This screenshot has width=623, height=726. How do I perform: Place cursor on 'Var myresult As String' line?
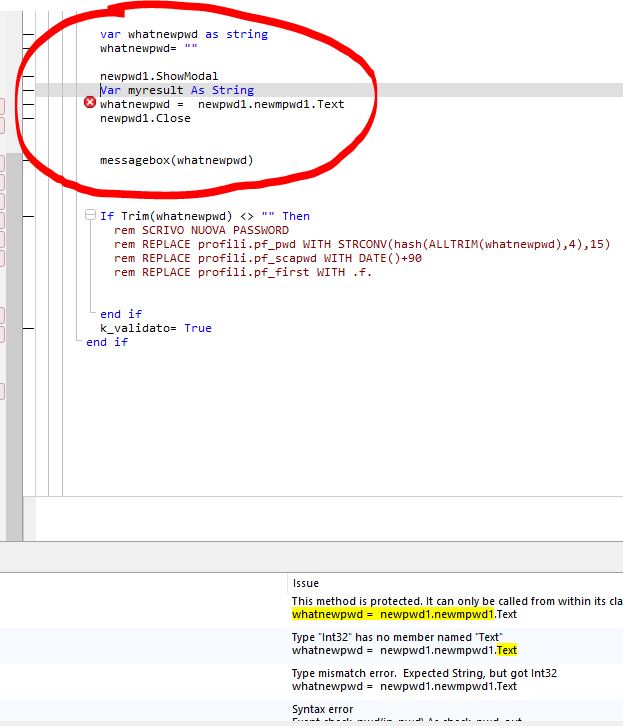click(x=177, y=90)
